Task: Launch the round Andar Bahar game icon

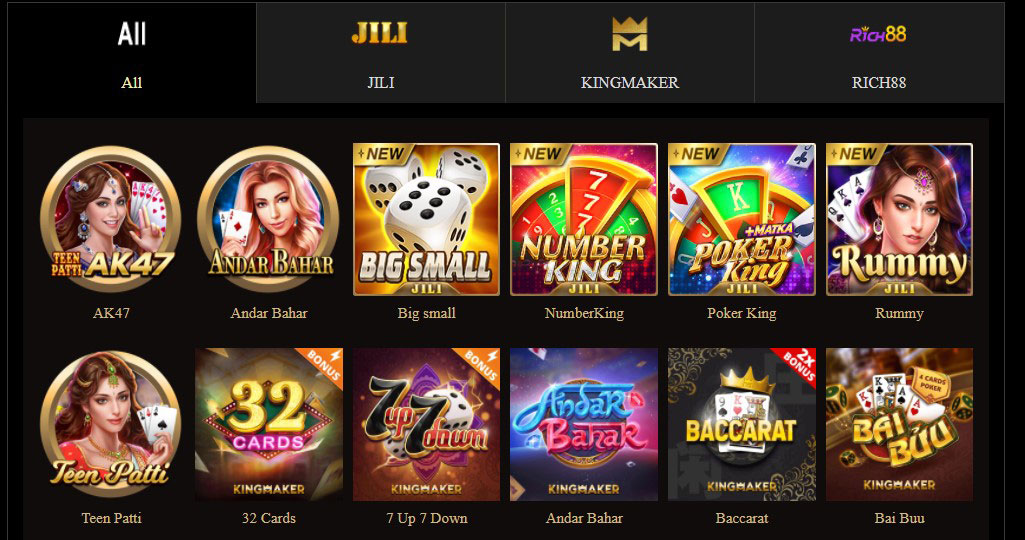Action: click(269, 220)
